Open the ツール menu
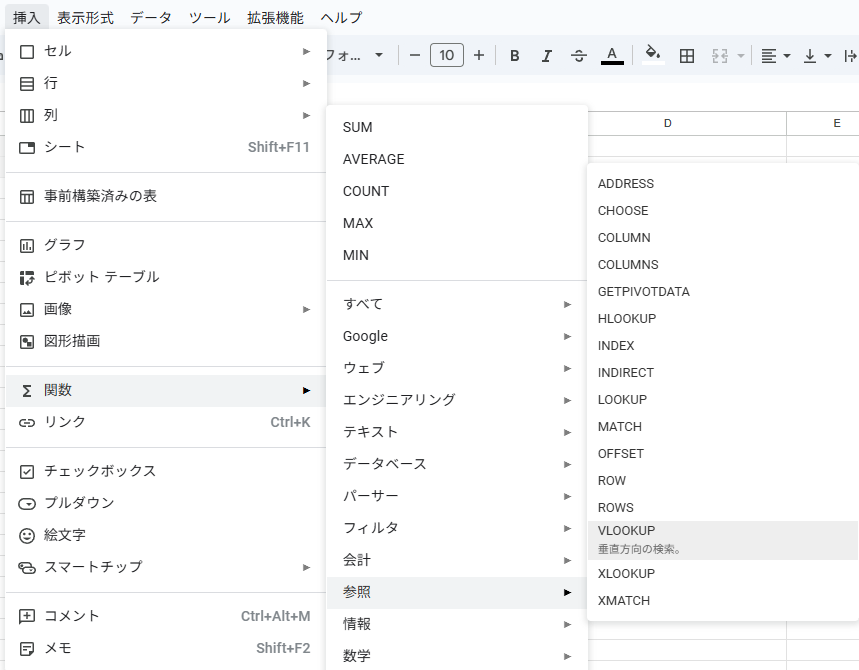Viewport: 859px width, 670px height. [209, 18]
